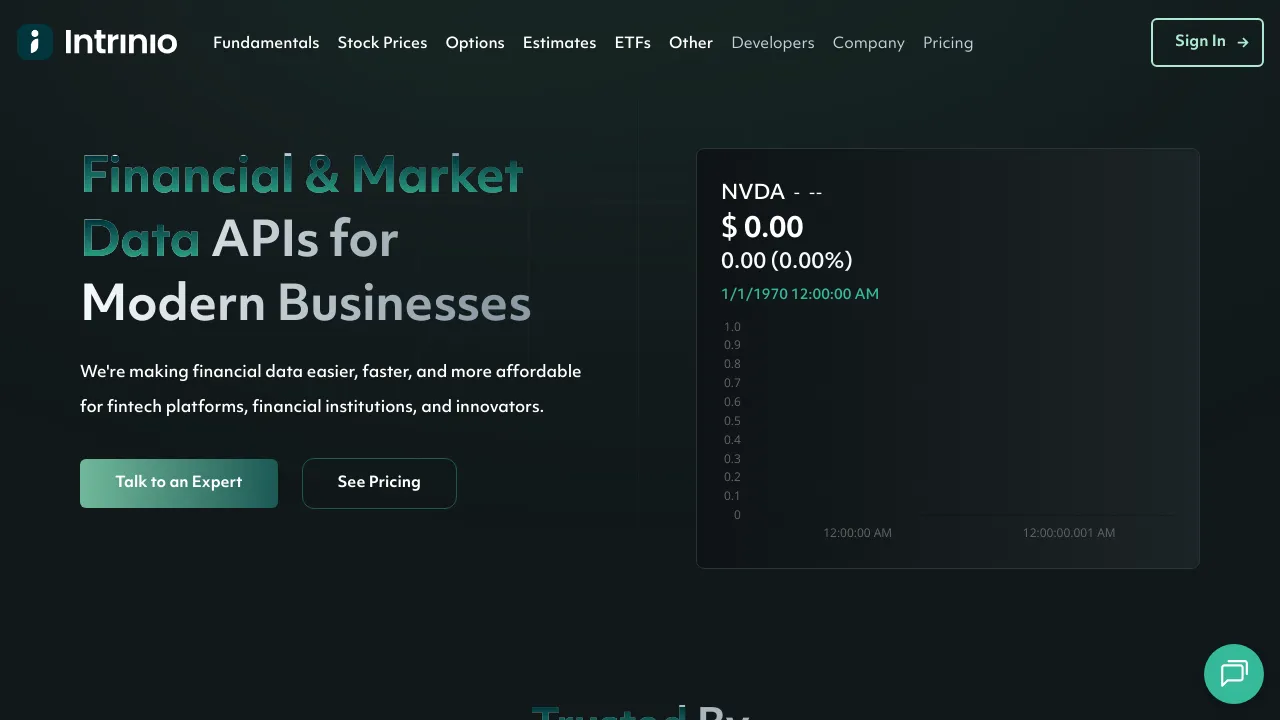
Task: Click the 1.0 y-axis label
Action: 732,327
